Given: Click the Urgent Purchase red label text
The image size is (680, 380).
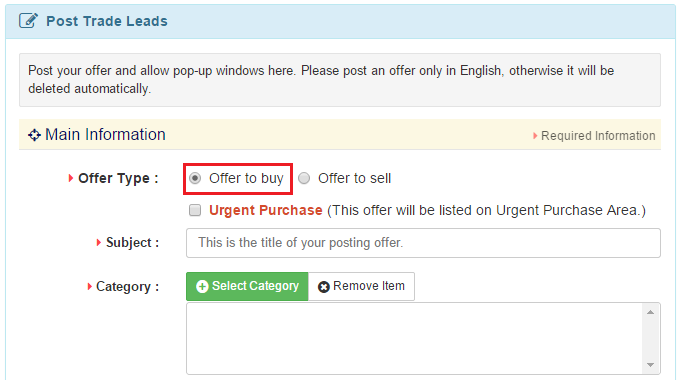Looking at the screenshot, I should coord(265,210).
